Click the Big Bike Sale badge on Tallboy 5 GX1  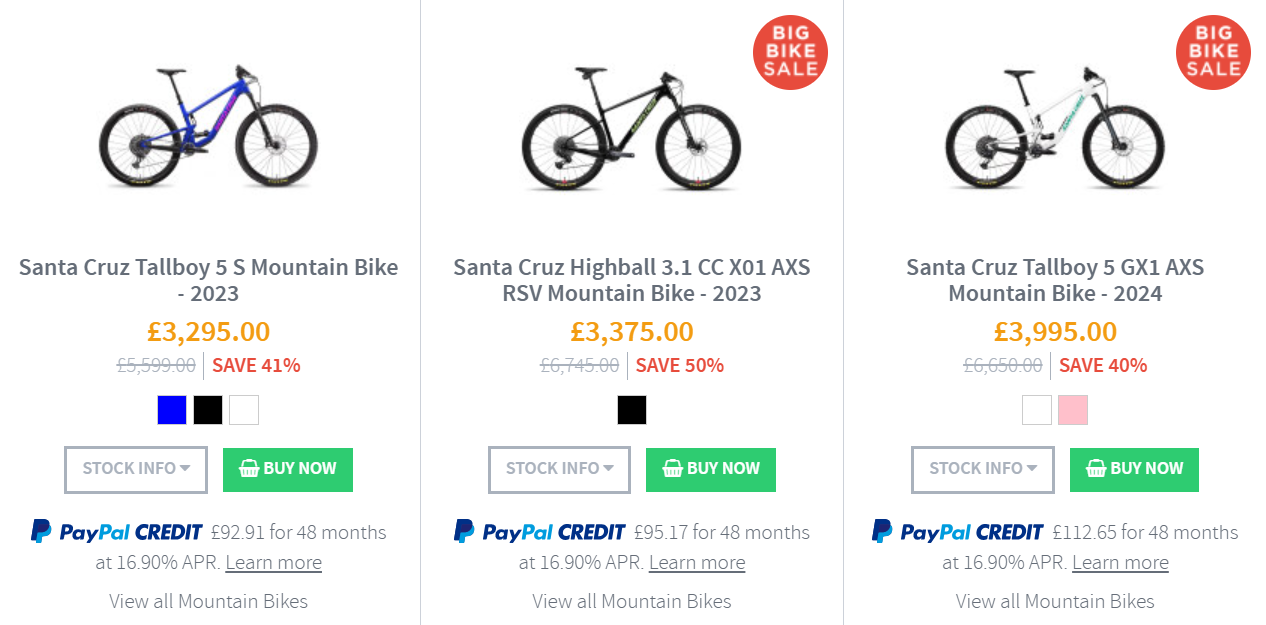pos(1214,52)
